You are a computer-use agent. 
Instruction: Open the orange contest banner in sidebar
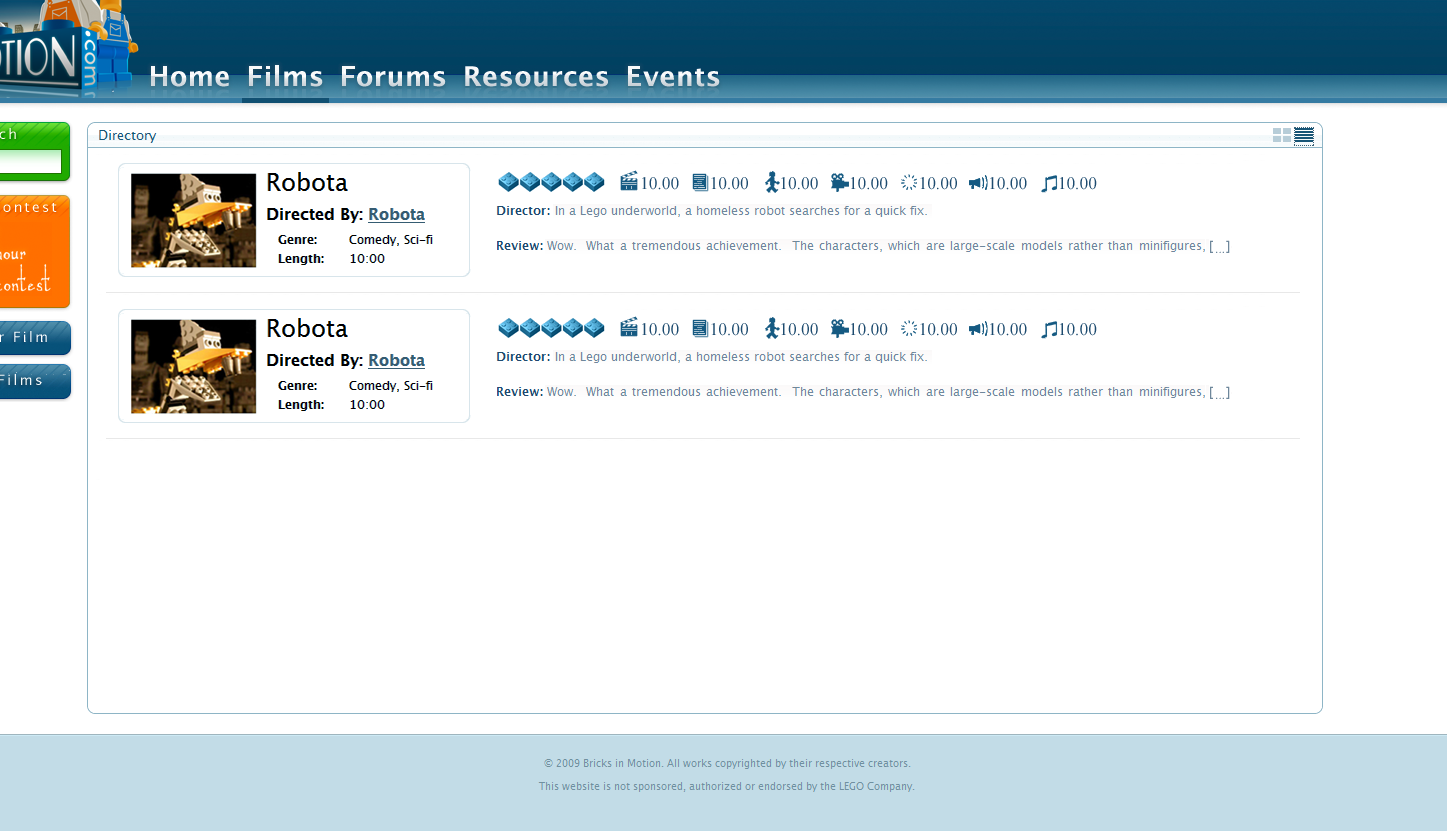coord(35,252)
